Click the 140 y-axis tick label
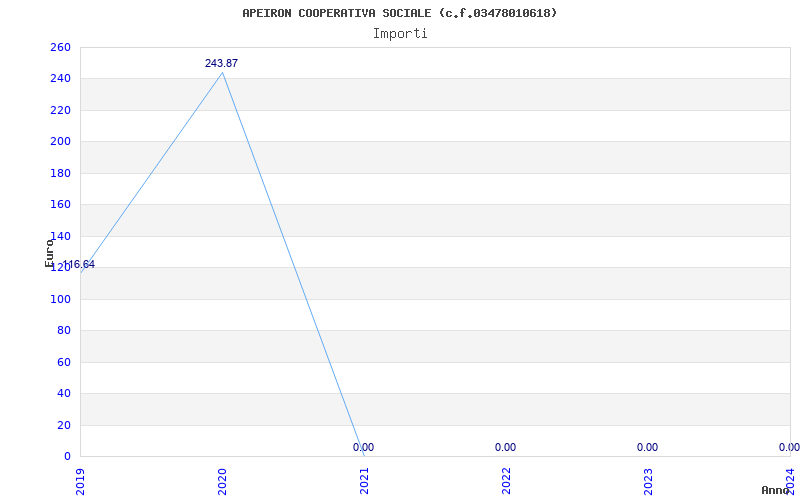 point(60,236)
